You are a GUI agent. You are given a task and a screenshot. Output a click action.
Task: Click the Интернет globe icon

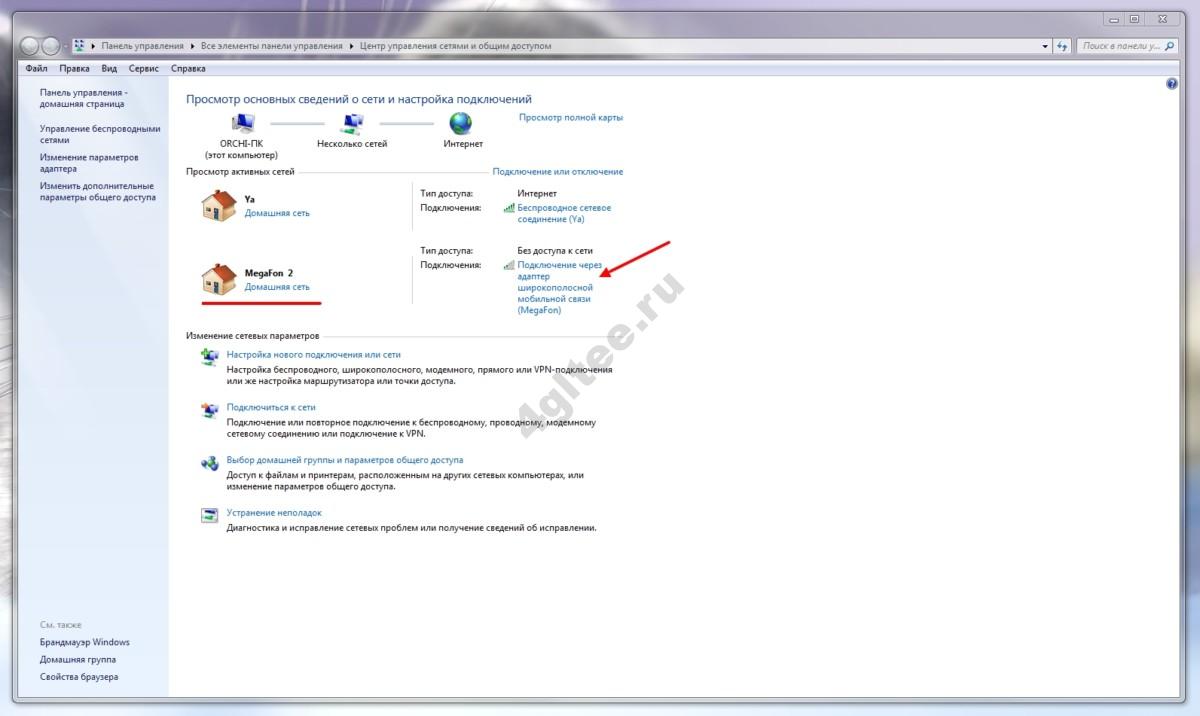pyautogui.click(x=461, y=123)
